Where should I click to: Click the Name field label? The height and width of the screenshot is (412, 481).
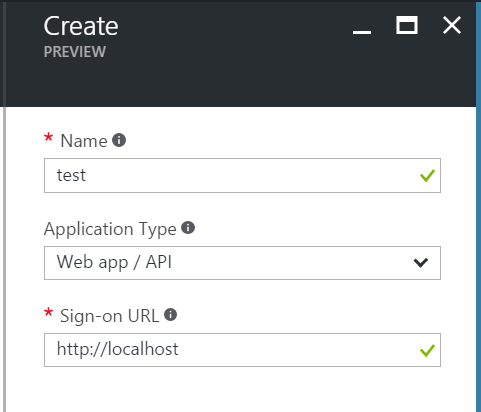(x=84, y=141)
